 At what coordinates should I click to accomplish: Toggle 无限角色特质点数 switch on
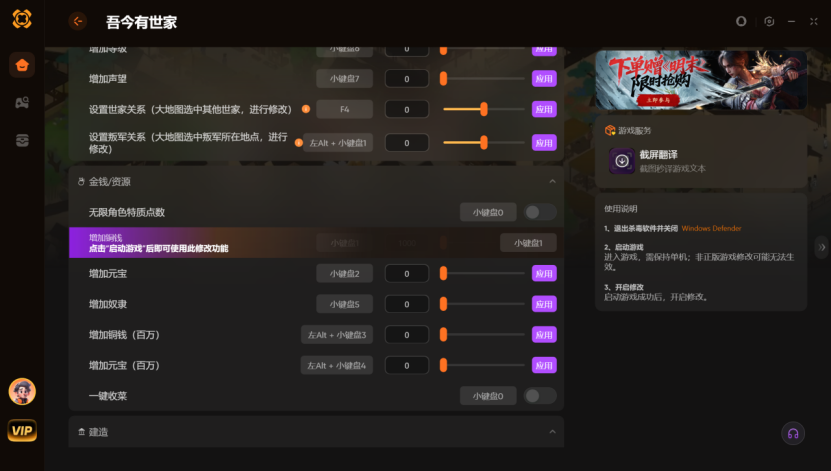[540, 212]
